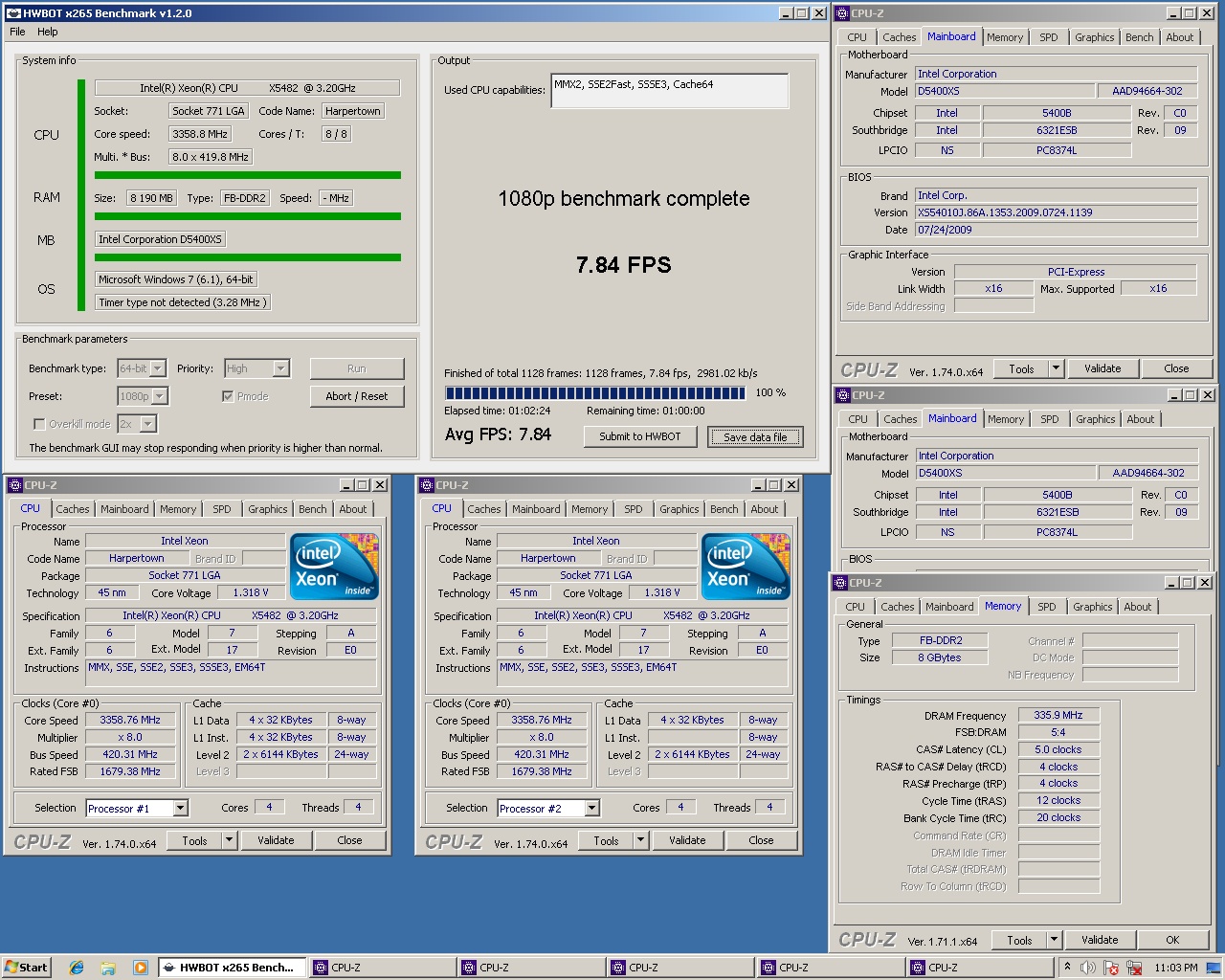The height and width of the screenshot is (980, 1225).
Task: Click Microsoft Windows 7 (6.1), 64-bit field
Action: [176, 279]
